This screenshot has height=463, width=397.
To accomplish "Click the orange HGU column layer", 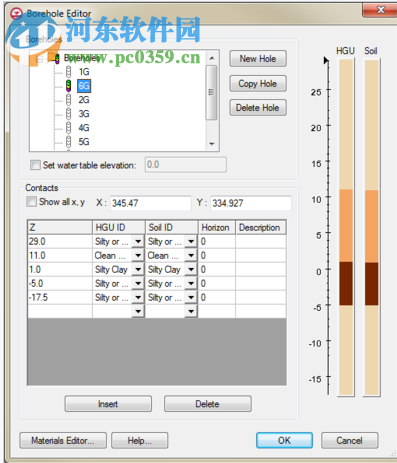I will click(346, 226).
